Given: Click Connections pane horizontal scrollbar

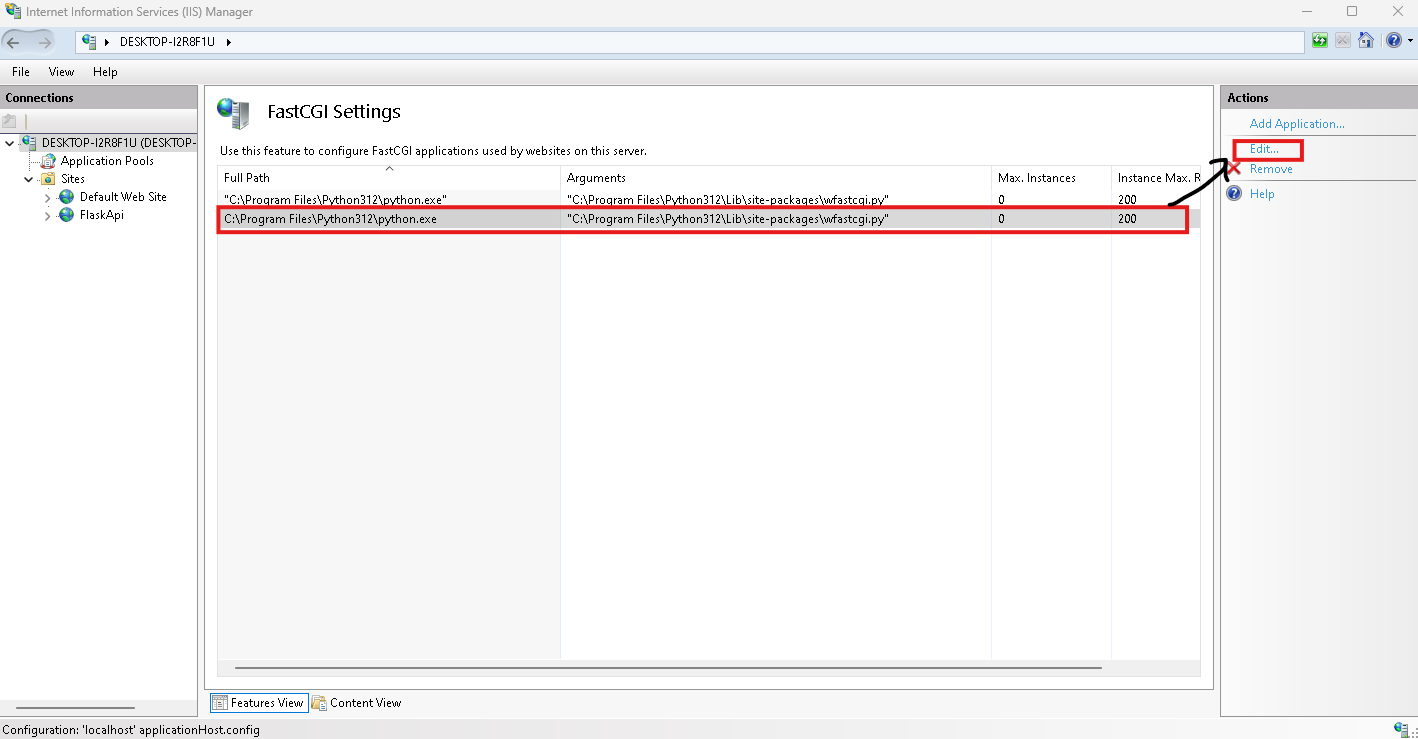Looking at the screenshot, I should point(75,707).
